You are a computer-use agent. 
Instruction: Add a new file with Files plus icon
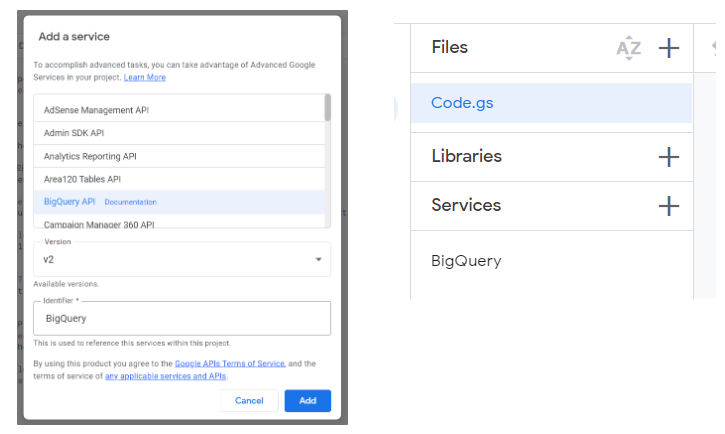click(669, 48)
